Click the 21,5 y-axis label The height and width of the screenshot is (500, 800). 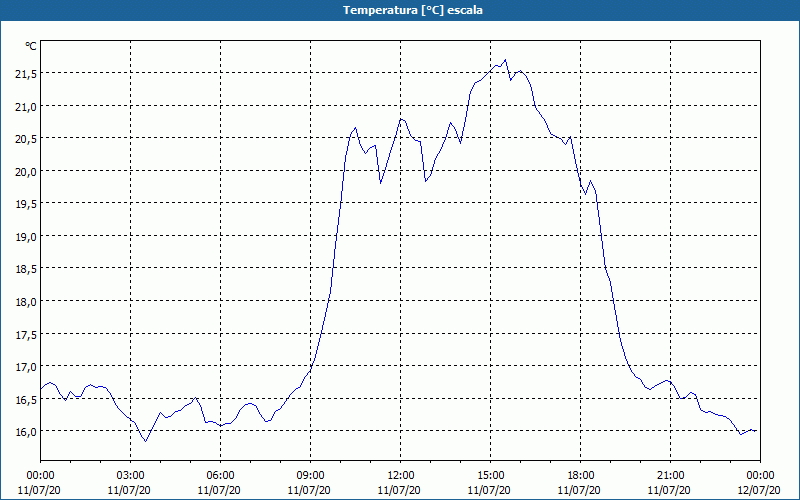pyautogui.click(x=26, y=74)
